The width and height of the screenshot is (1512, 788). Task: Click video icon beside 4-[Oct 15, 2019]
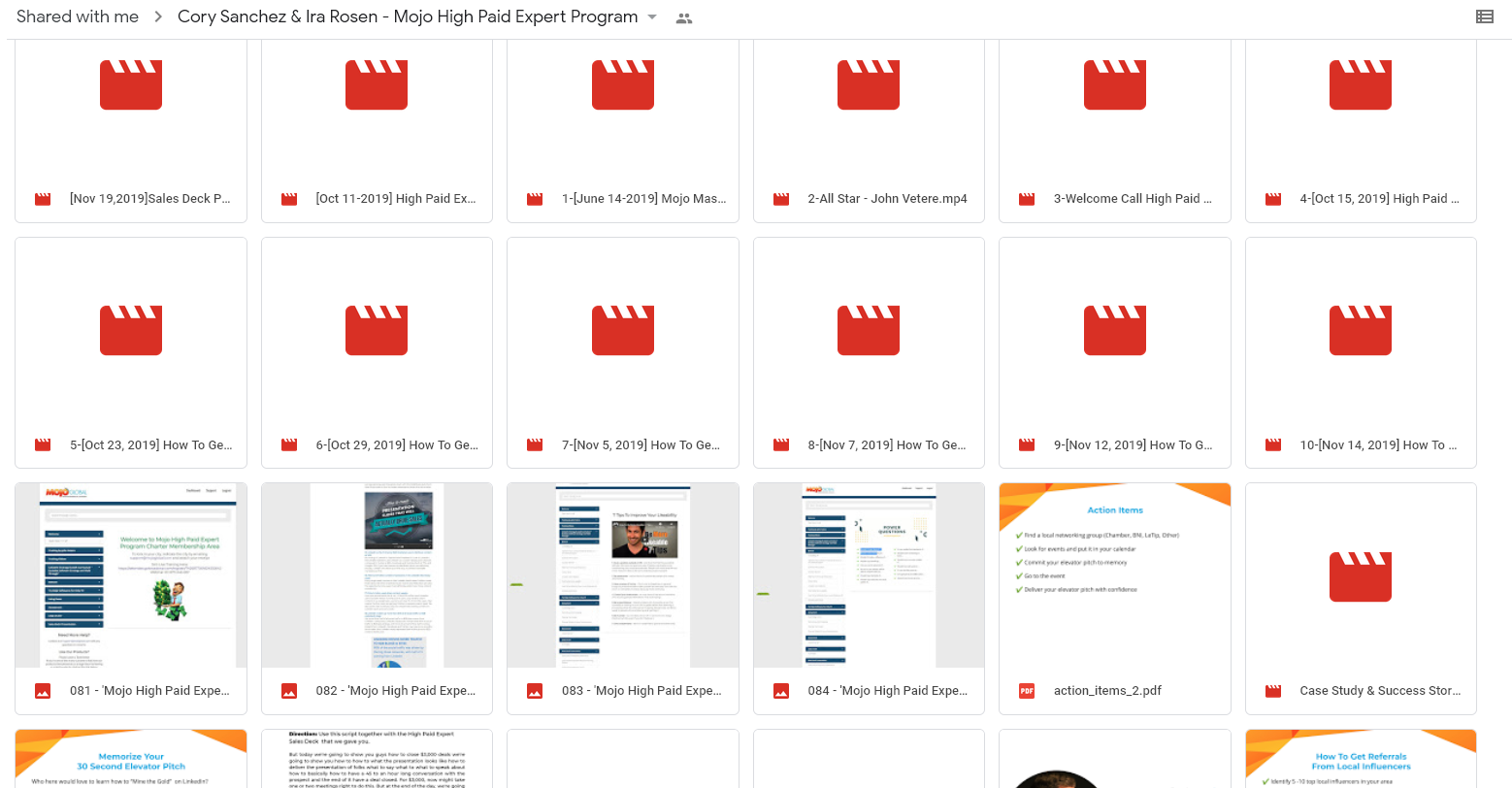point(1273,199)
